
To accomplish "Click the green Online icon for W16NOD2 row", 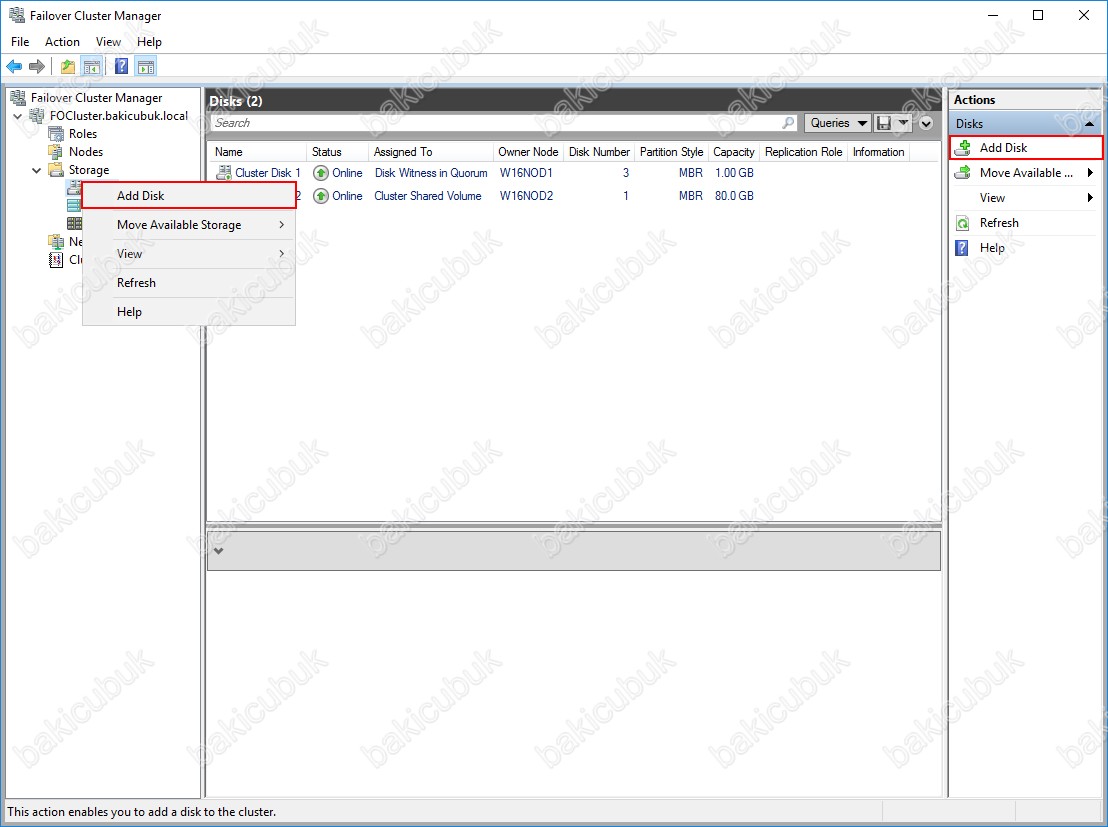I will (321, 196).
